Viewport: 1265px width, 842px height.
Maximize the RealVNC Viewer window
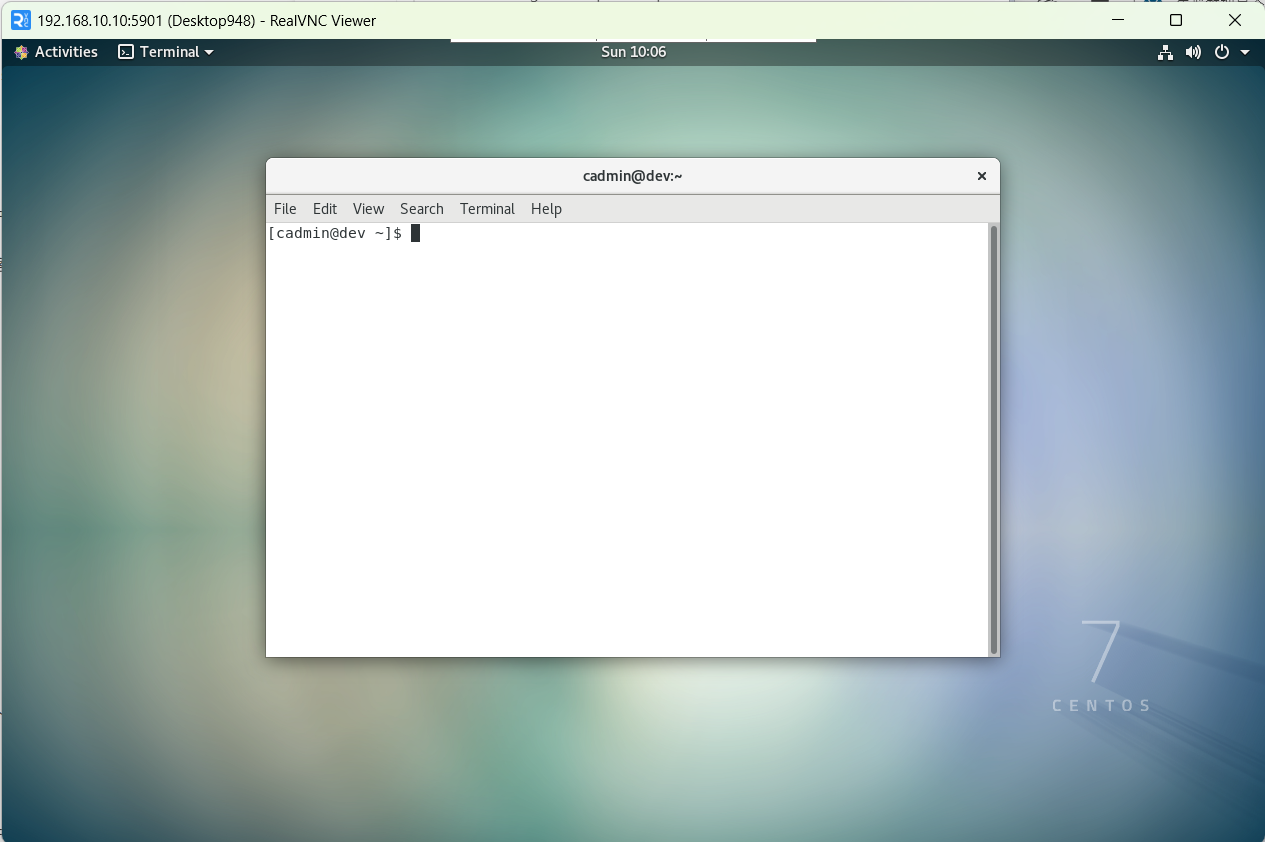click(1176, 20)
